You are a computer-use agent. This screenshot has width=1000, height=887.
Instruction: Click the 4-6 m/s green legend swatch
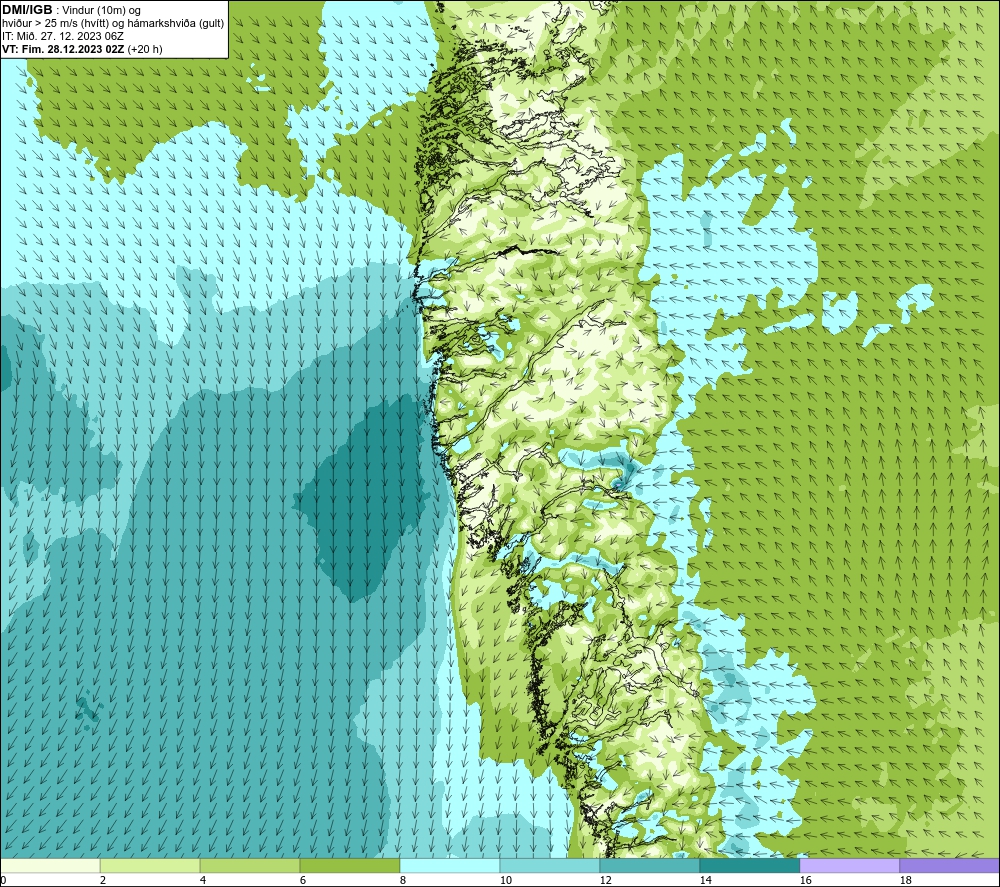pyautogui.click(x=250, y=865)
